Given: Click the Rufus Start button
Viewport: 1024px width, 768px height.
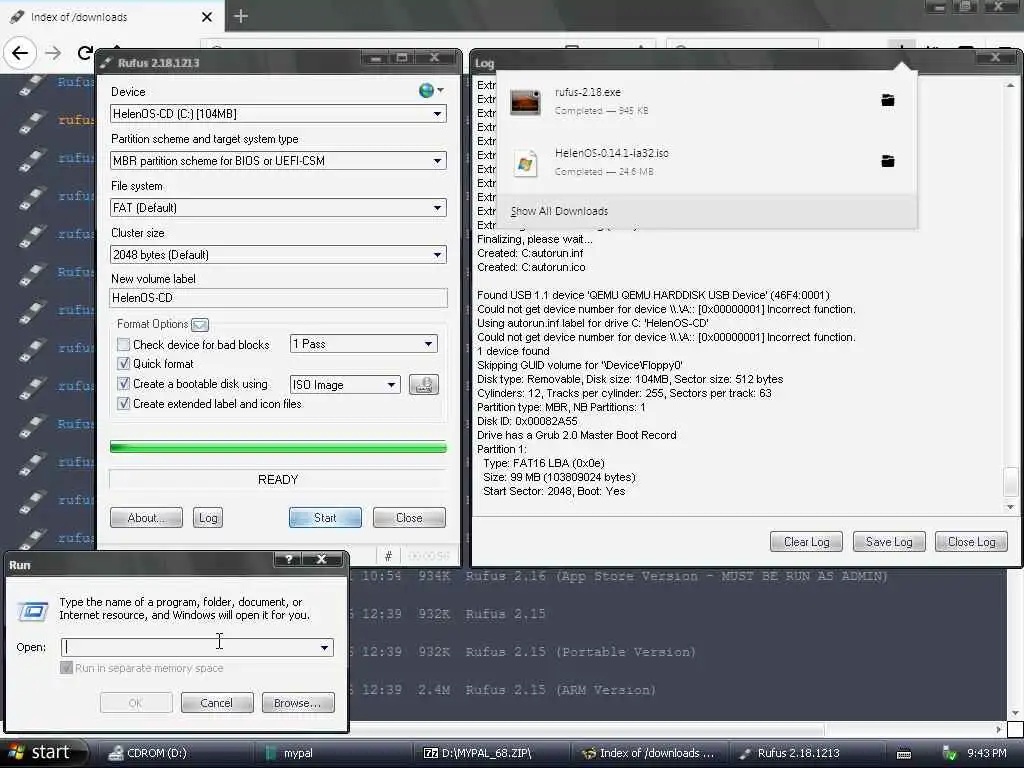Looking at the screenshot, I should (x=325, y=518).
